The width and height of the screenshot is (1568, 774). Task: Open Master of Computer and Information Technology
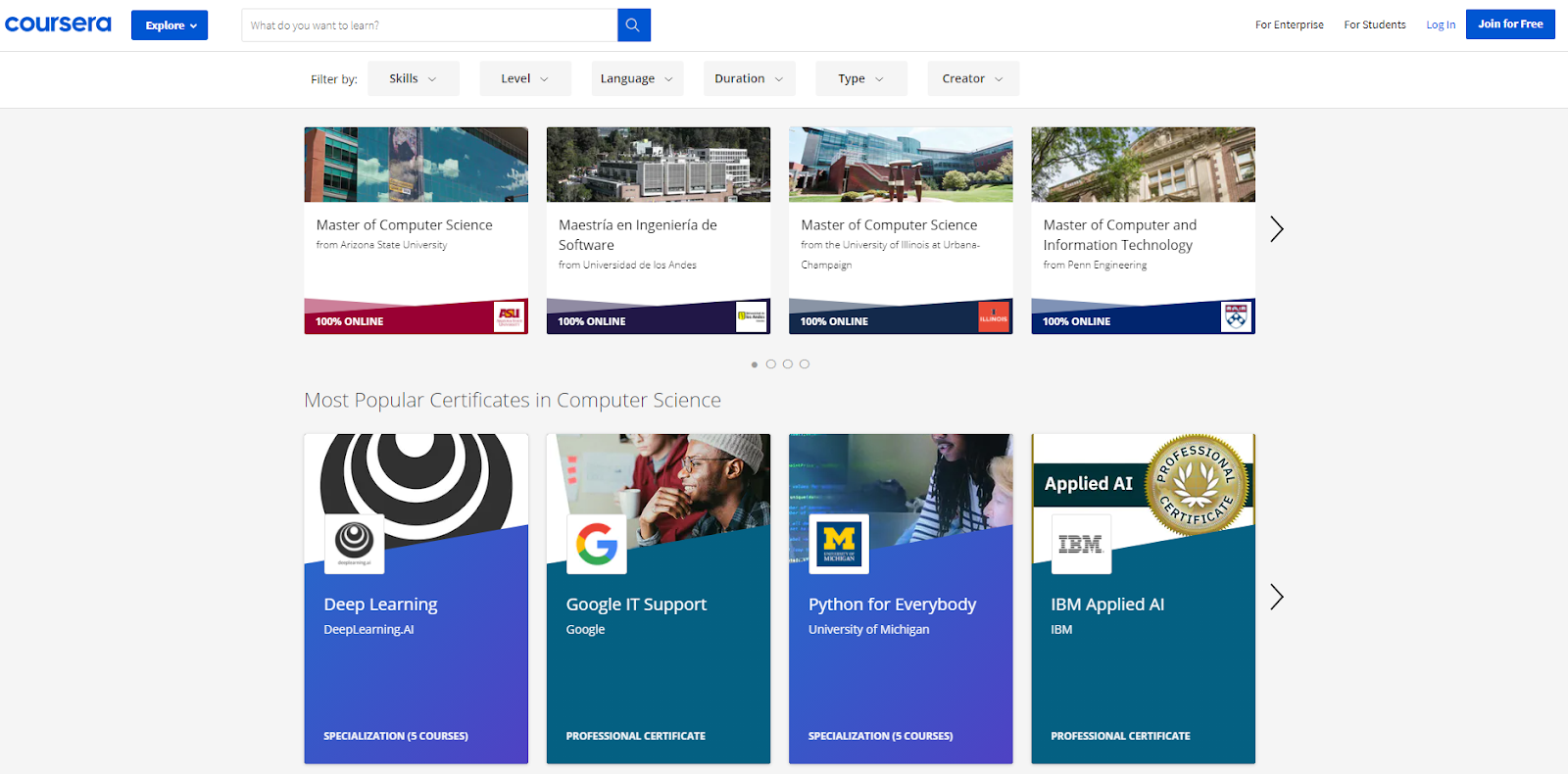coord(1120,235)
